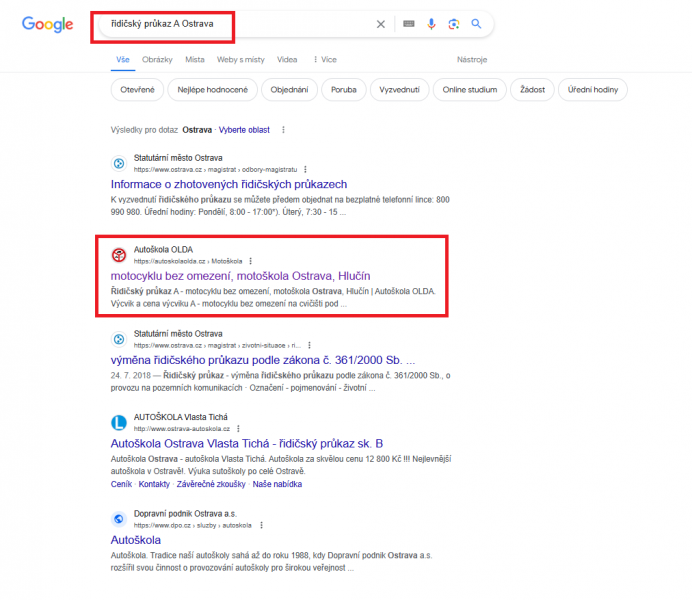Open motocyklu bez omezení, motoškola Ostrava result
The height and width of the screenshot is (600, 692).
(x=241, y=276)
